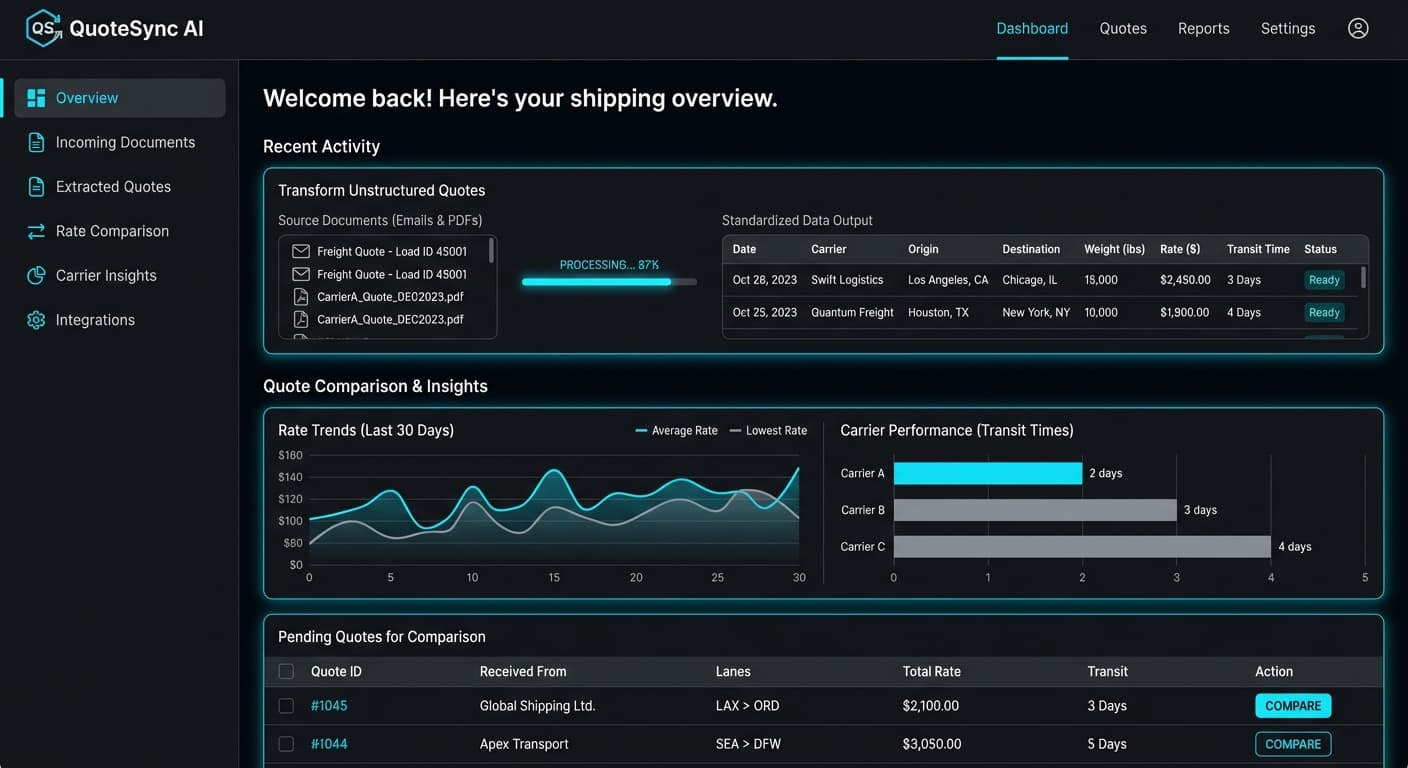Switch to the Quotes tab

pyautogui.click(x=1122, y=28)
